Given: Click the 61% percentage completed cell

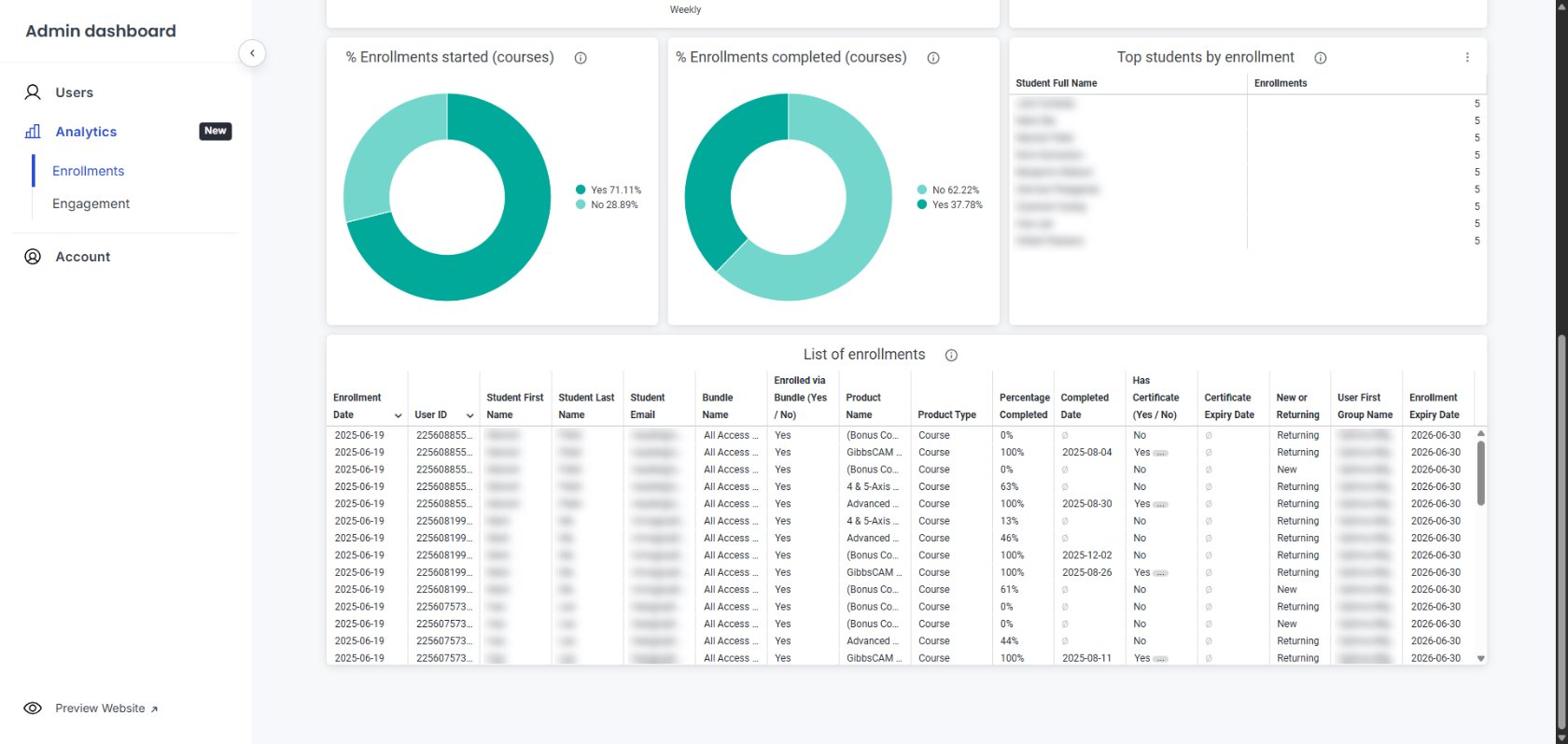Looking at the screenshot, I should click(1009, 590).
